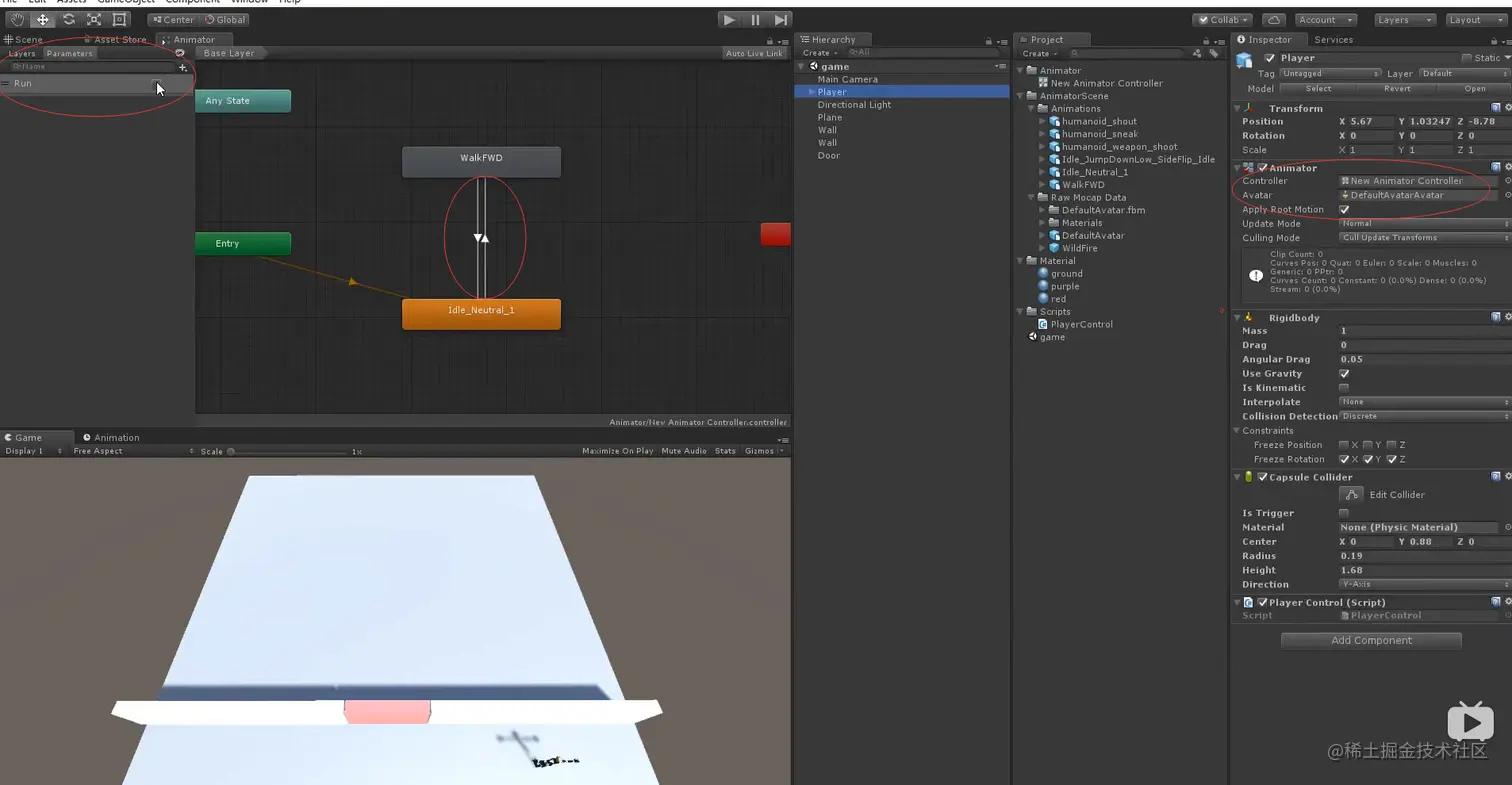This screenshot has height=785, width=1512.
Task: Open the Culling Mode dropdown
Action: (1425, 238)
